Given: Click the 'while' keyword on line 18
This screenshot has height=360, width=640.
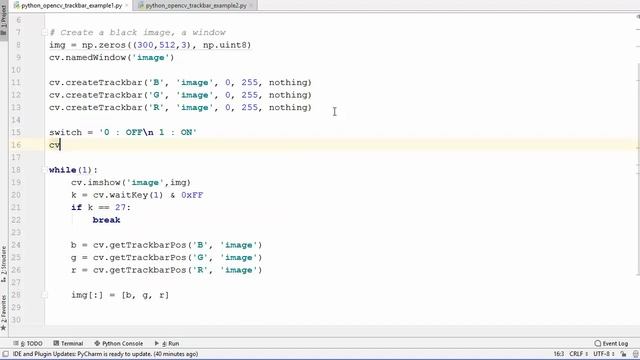Looking at the screenshot, I should click(62, 170).
